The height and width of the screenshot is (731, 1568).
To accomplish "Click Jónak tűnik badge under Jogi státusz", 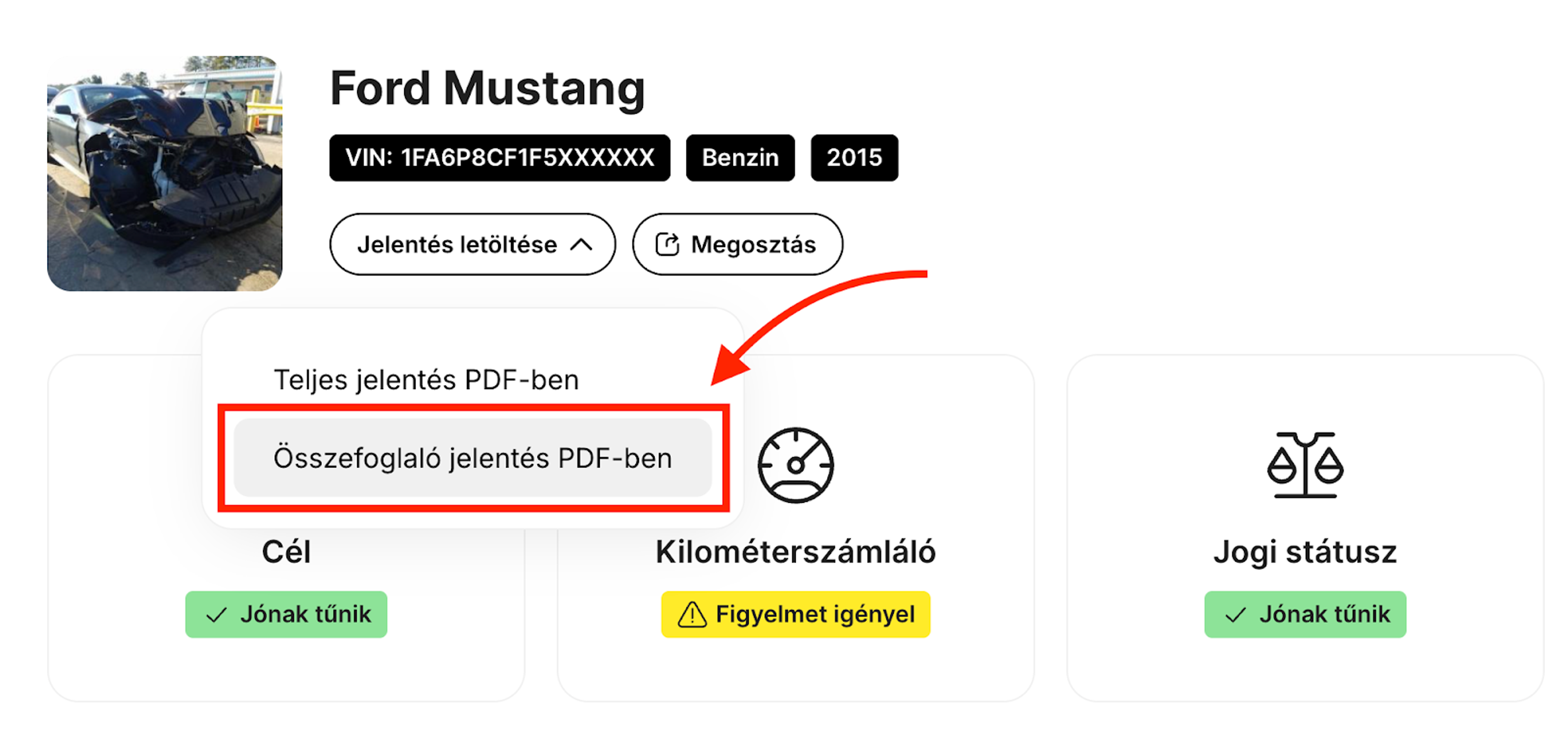I will 1305,614.
